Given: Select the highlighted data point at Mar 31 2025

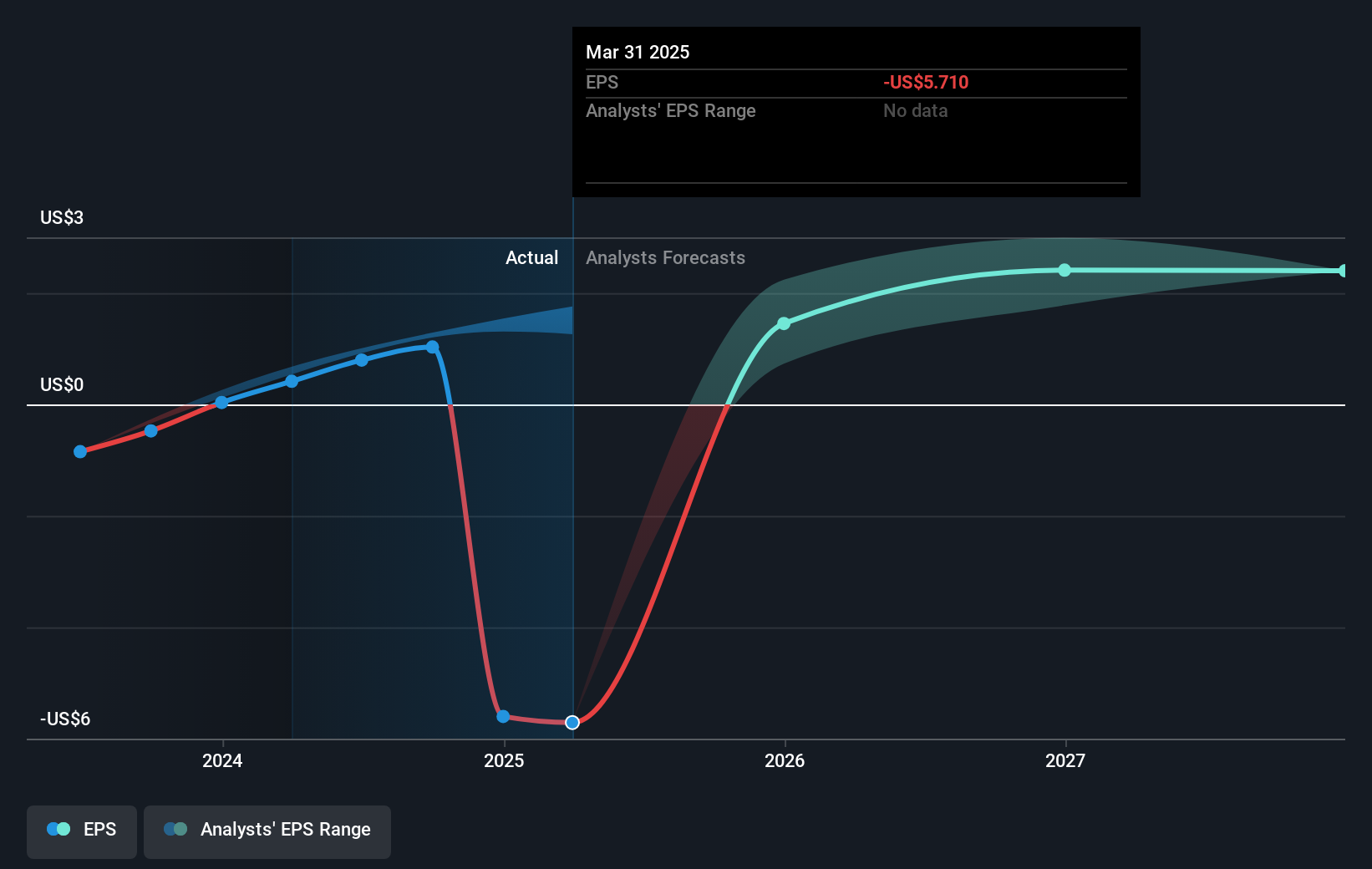Looking at the screenshot, I should 572,723.
